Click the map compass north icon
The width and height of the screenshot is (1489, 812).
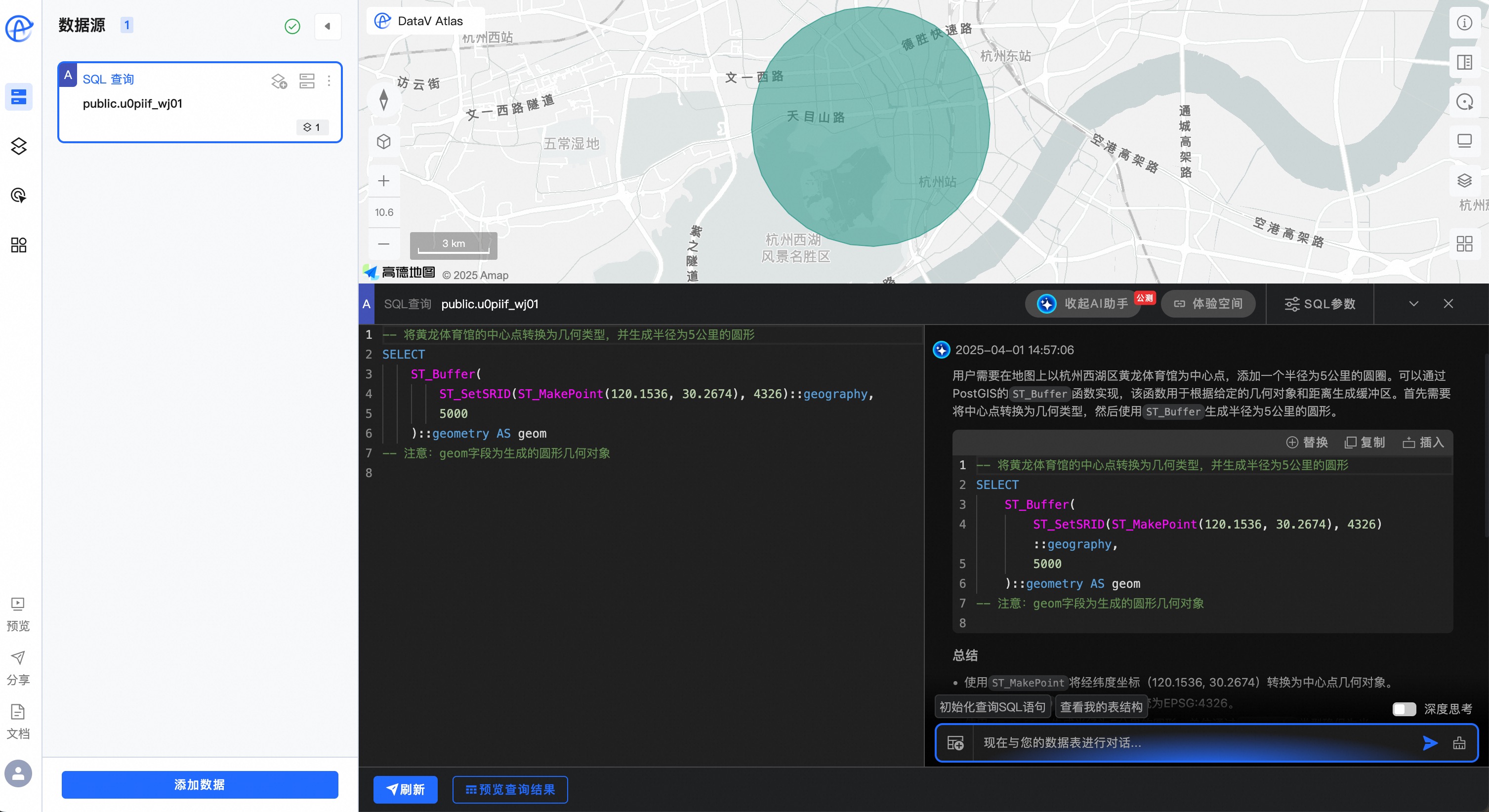pyautogui.click(x=384, y=100)
